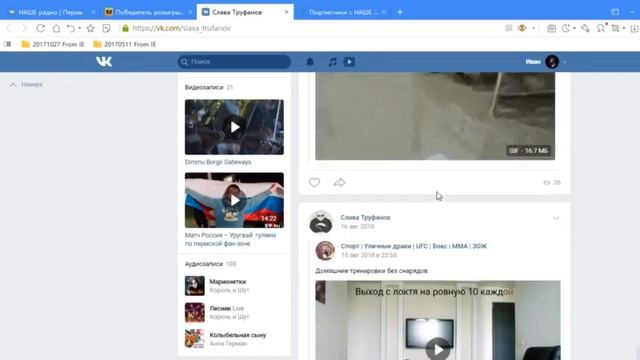This screenshot has height=360, width=640.
Task: Select the Слава Труфанов tab
Action: (244, 12)
